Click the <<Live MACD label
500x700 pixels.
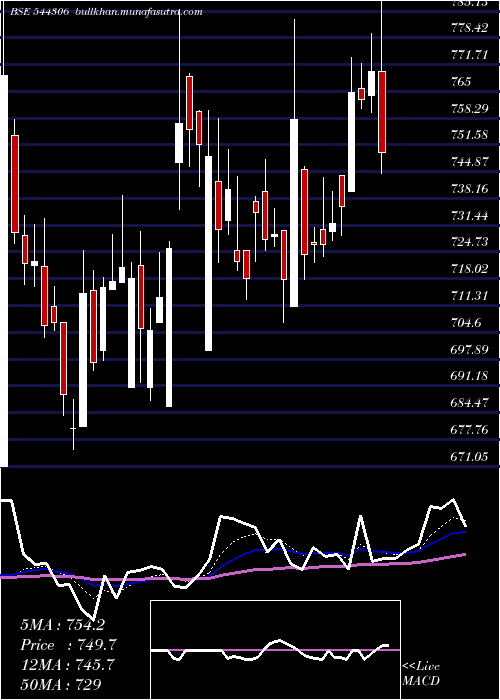tap(421, 673)
